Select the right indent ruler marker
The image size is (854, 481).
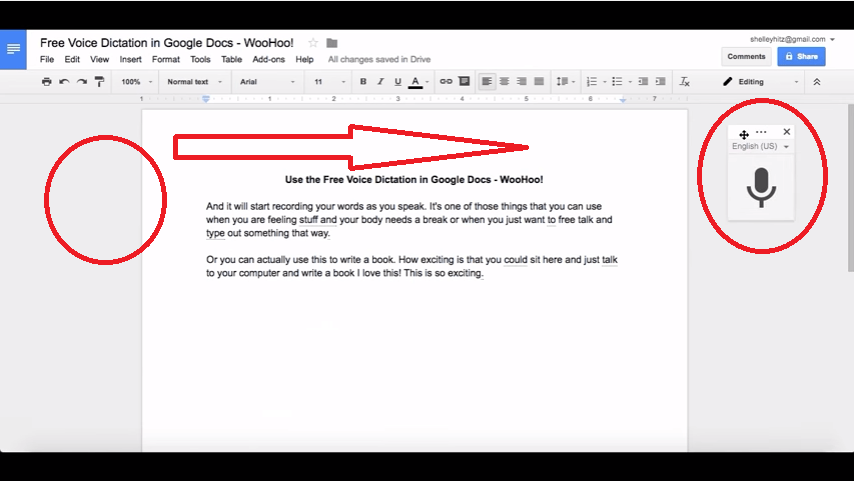click(623, 100)
